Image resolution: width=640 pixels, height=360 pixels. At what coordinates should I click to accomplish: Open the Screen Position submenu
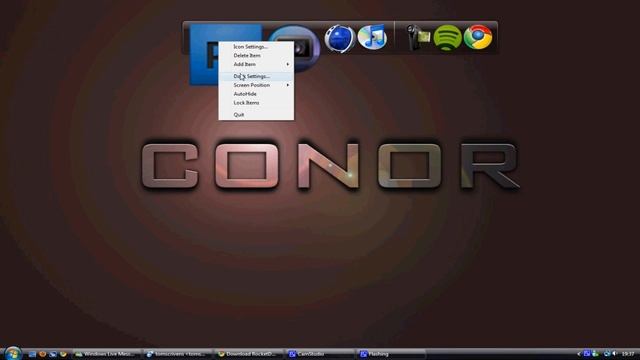click(x=256, y=85)
